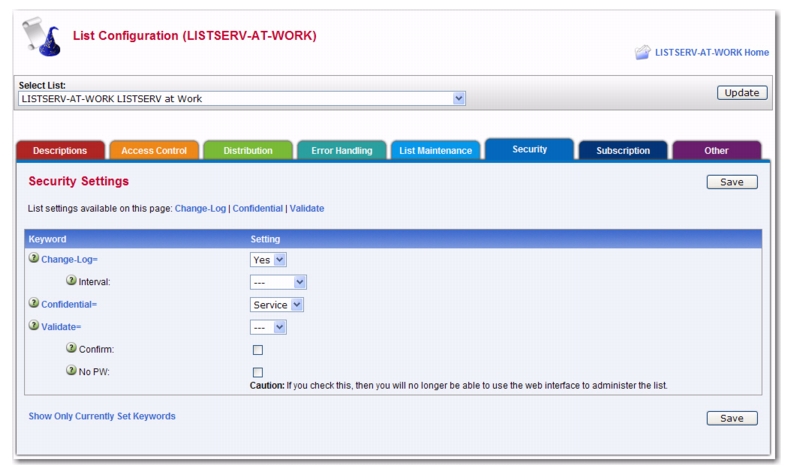788x475 pixels.
Task: Click the Save button beside Show Only link
Action: (732, 418)
